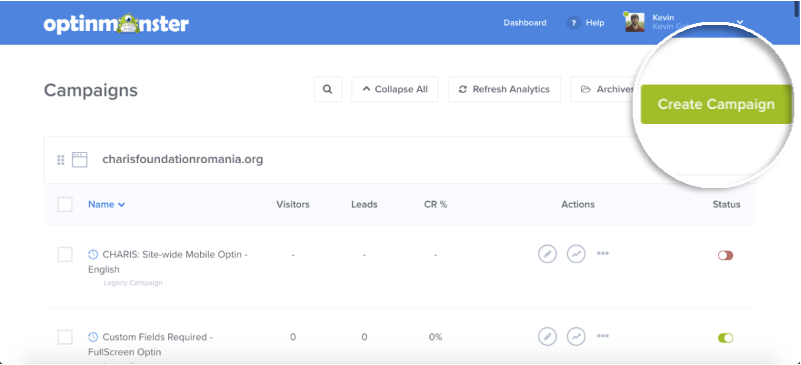The width and height of the screenshot is (801, 365).
Task: Disable the Custom Fields Required status toggle
Action: pyautogui.click(x=725, y=338)
